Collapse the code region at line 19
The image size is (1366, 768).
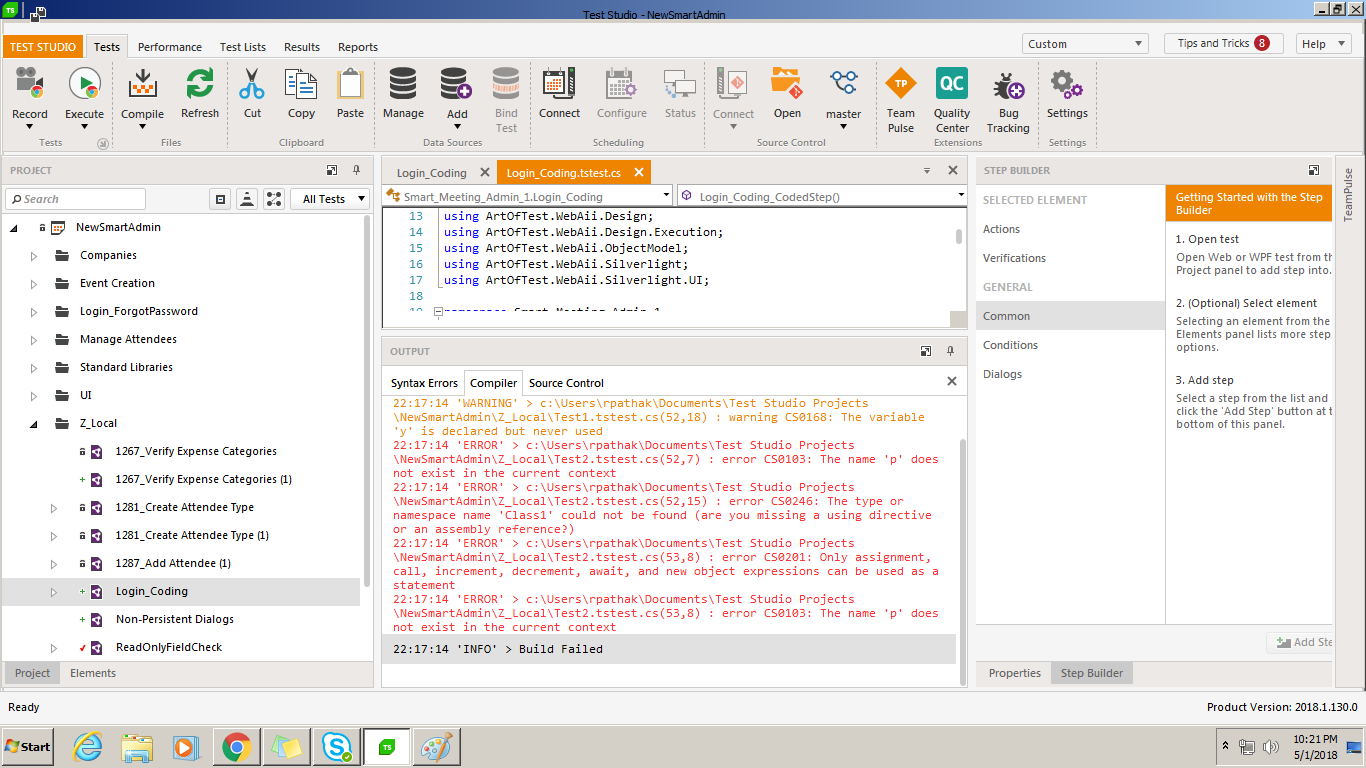click(438, 312)
